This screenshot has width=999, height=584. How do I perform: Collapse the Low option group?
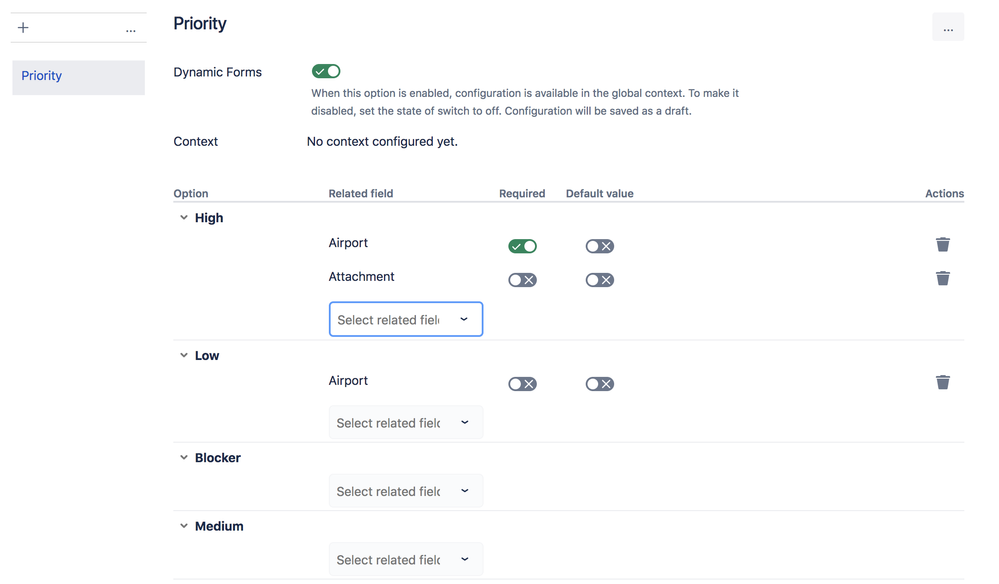[x=183, y=354]
